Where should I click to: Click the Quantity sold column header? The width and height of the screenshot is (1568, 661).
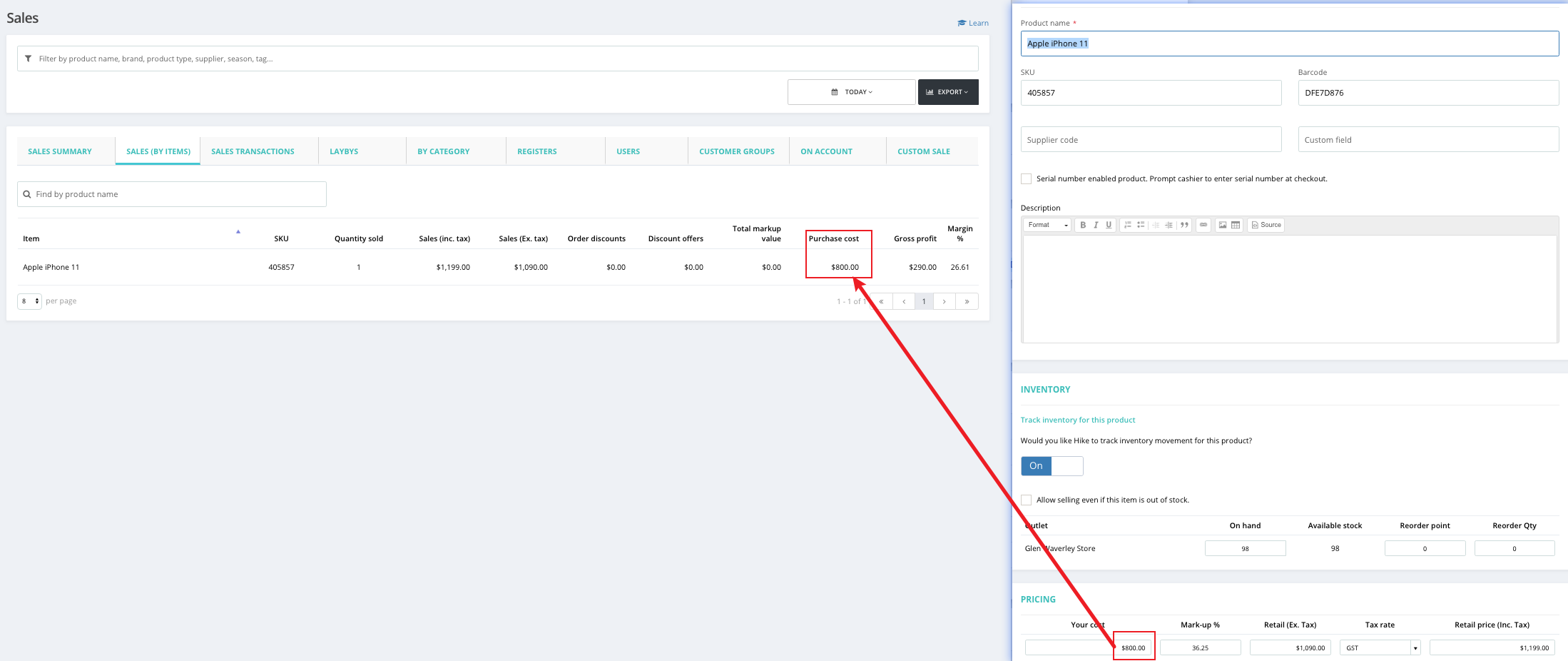pos(359,238)
